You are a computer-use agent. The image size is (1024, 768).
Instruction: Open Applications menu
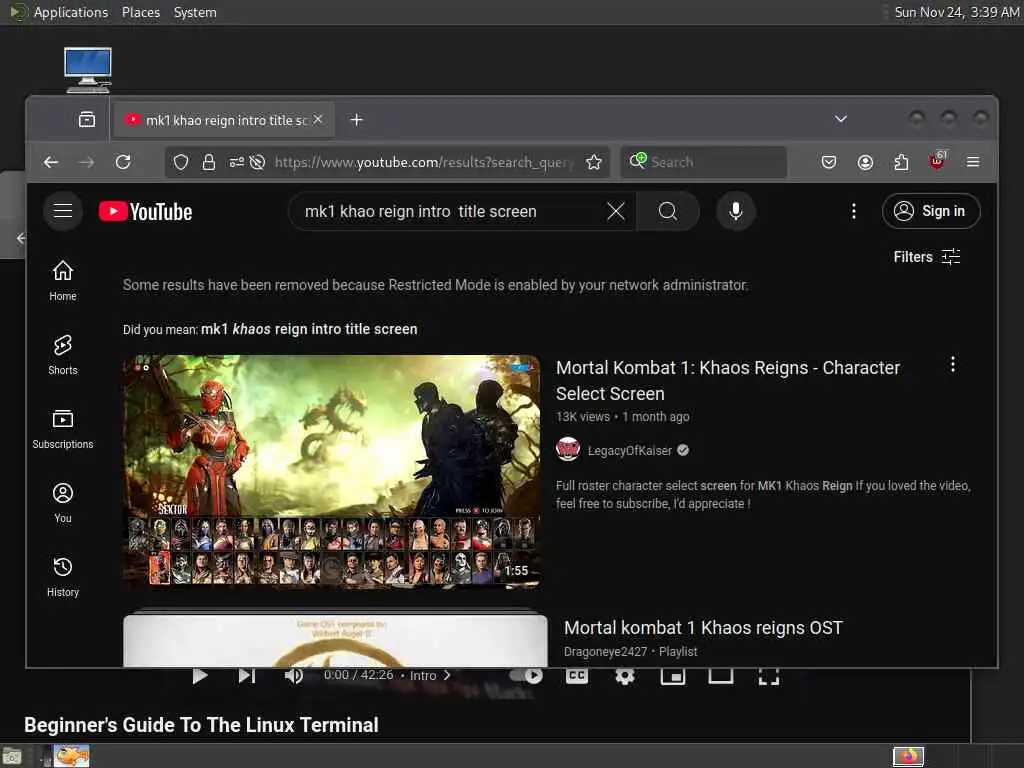pos(71,12)
